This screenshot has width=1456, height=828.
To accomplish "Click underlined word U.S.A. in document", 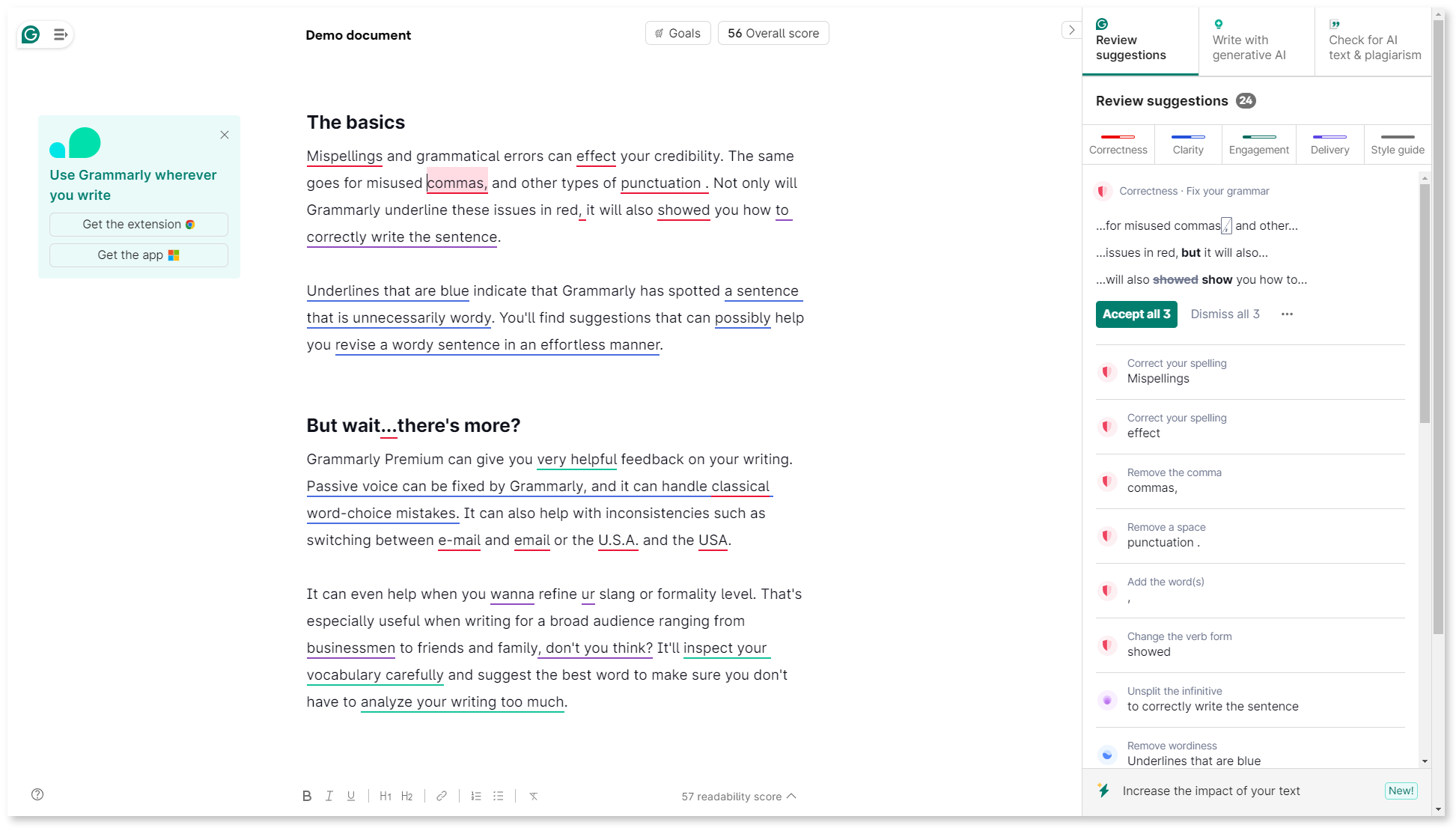I will (618, 541).
